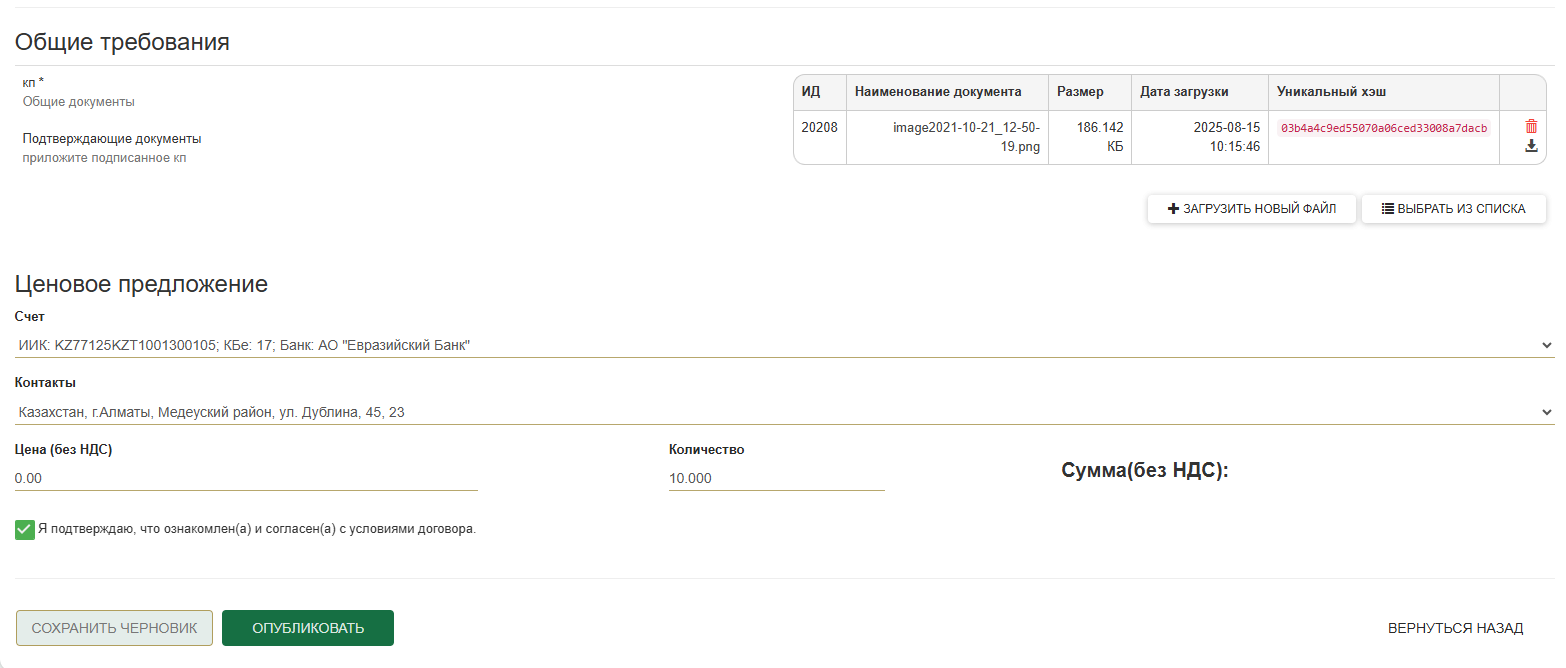Click the Дата загрузки column header

pyautogui.click(x=1184, y=91)
